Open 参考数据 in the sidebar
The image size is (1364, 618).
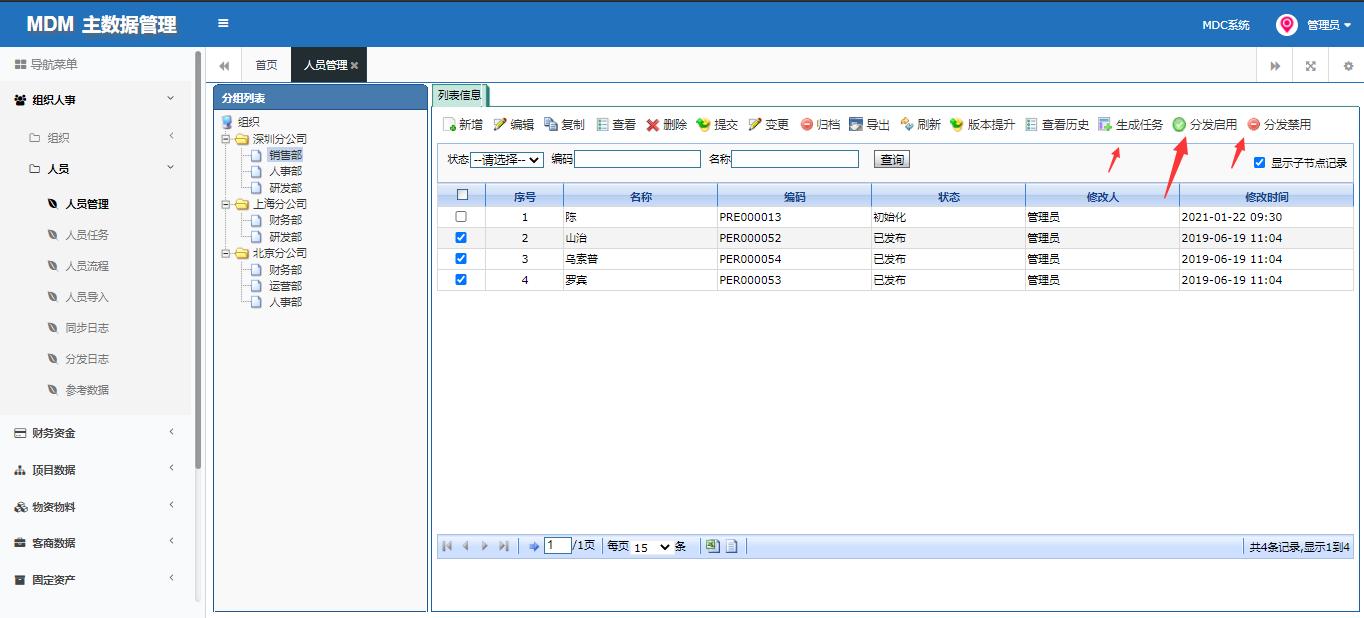coord(87,390)
